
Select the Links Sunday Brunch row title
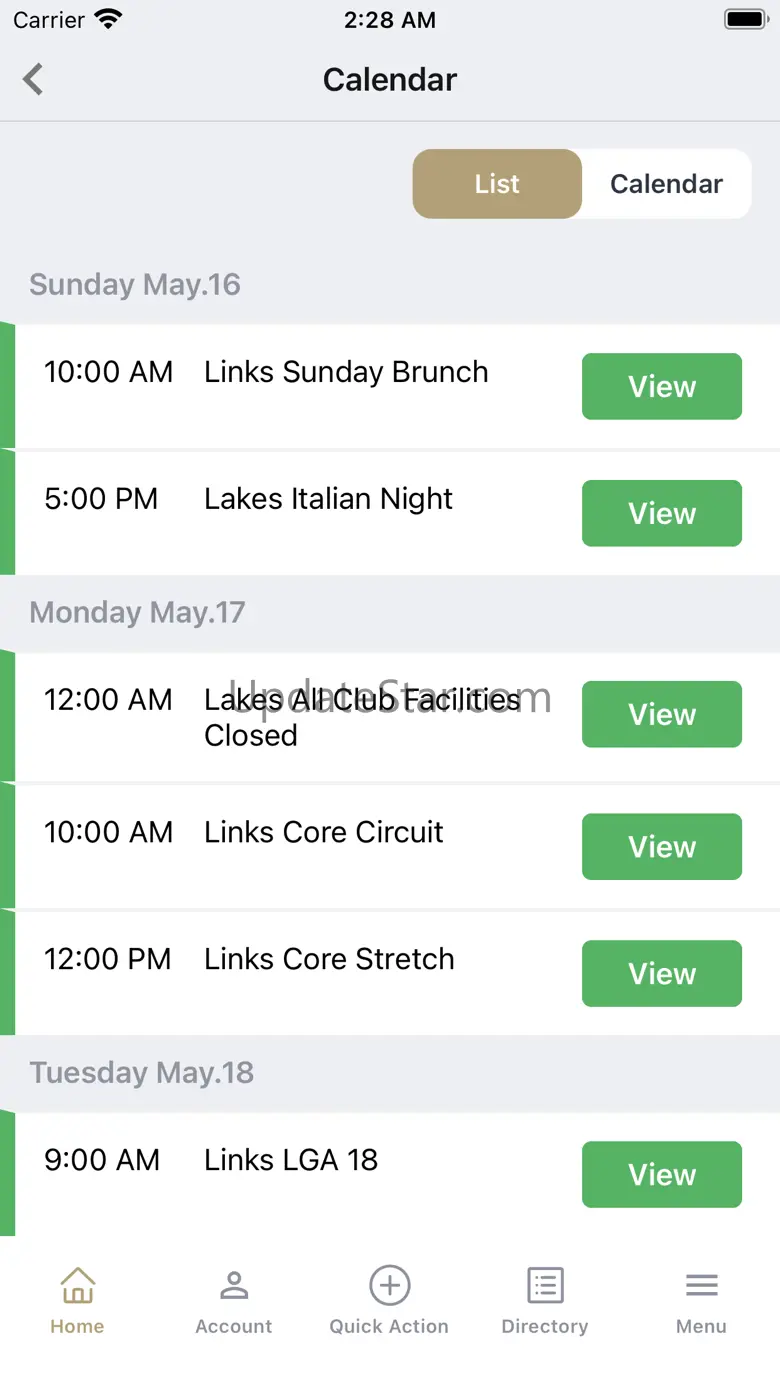click(x=346, y=372)
